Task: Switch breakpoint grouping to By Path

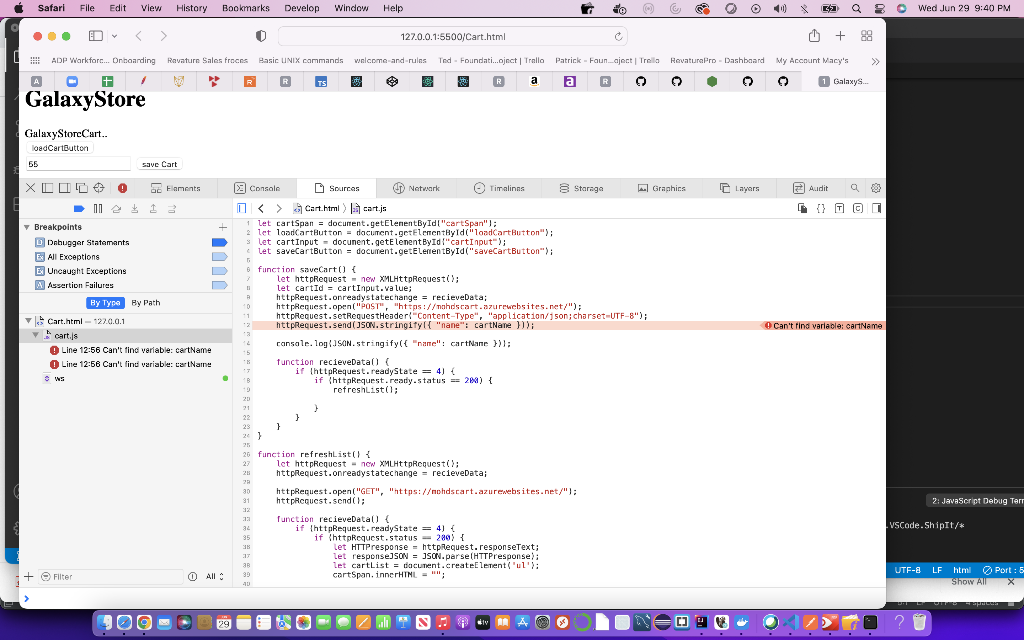Action: tap(146, 303)
